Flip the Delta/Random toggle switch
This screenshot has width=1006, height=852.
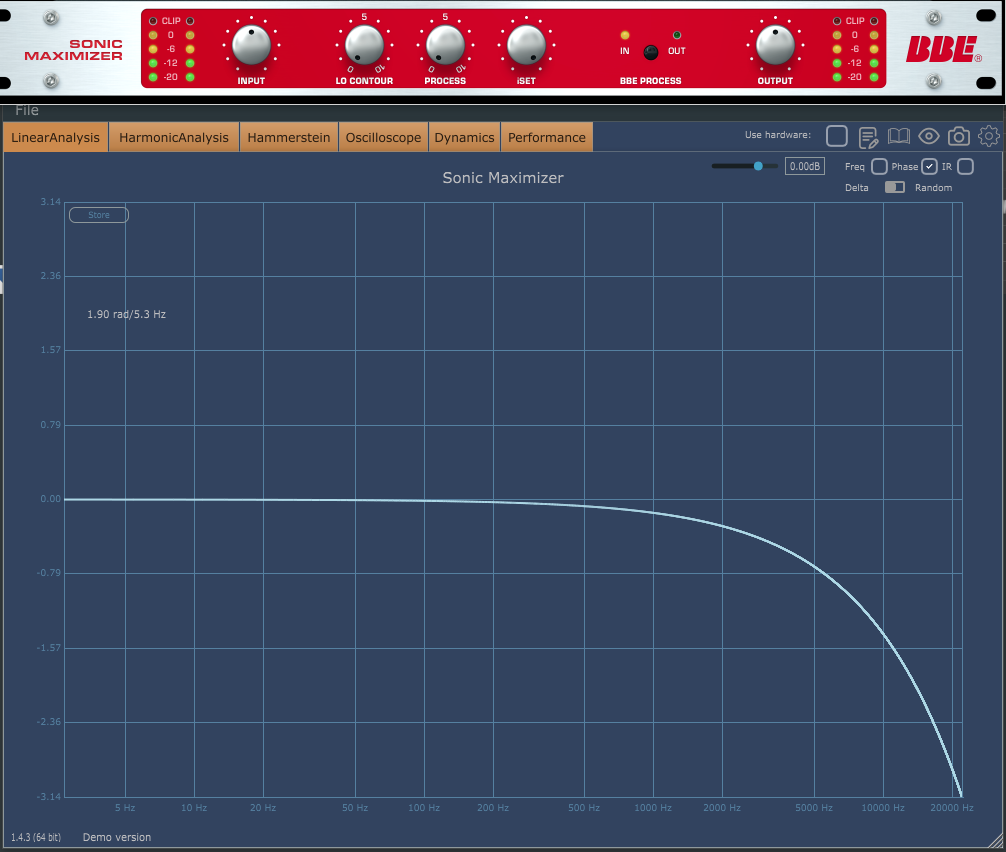coord(895,187)
